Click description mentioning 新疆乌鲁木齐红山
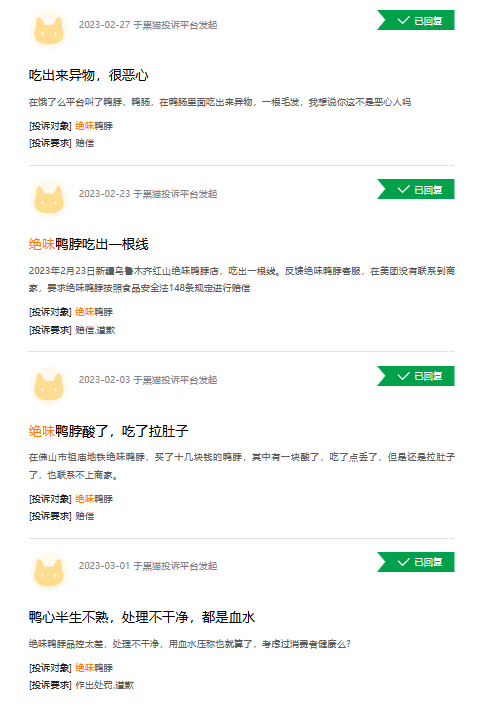This screenshot has height=706, width=493. coord(242,280)
